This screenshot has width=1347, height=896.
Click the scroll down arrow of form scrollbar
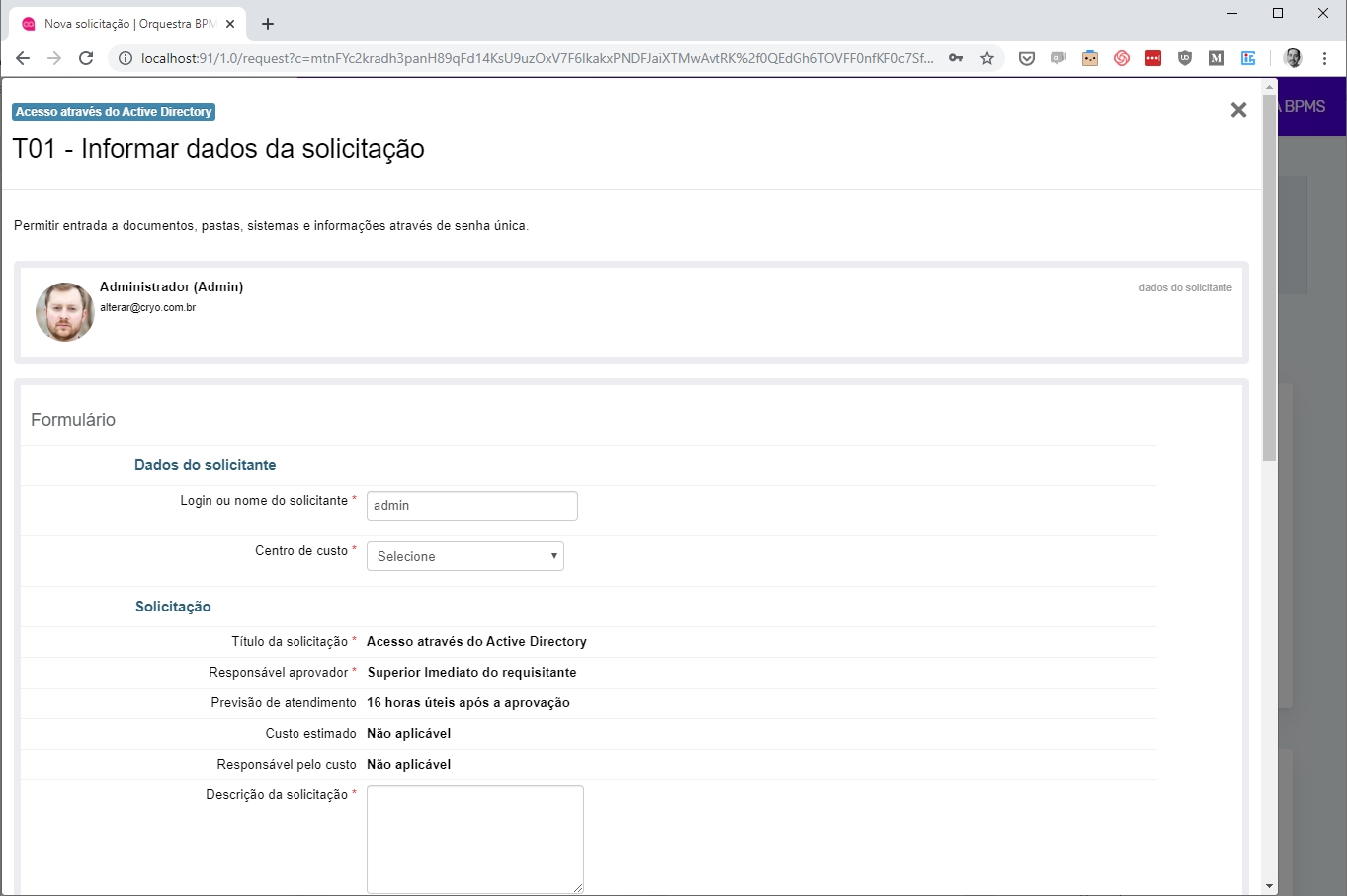(x=1270, y=886)
